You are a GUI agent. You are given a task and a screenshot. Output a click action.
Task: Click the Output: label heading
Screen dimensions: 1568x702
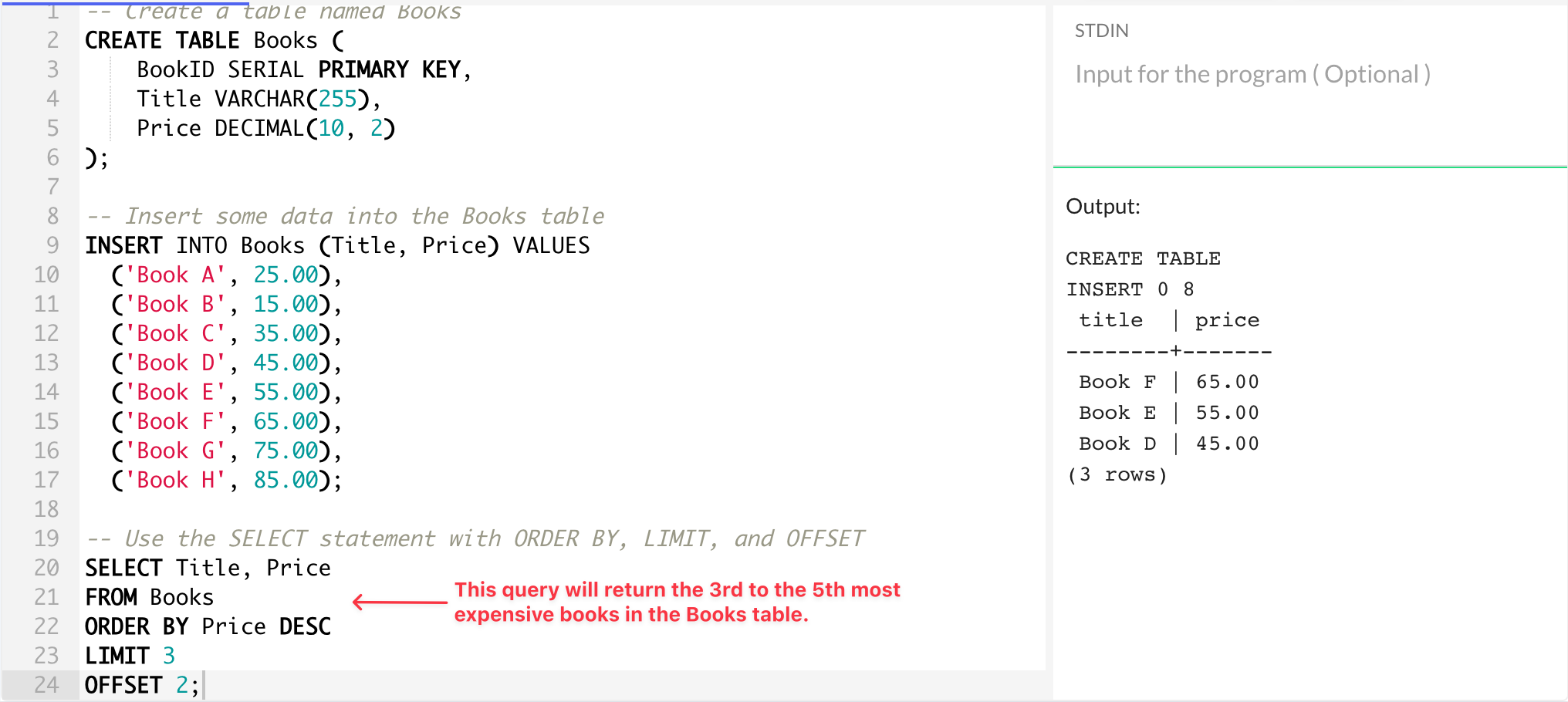click(x=1102, y=206)
